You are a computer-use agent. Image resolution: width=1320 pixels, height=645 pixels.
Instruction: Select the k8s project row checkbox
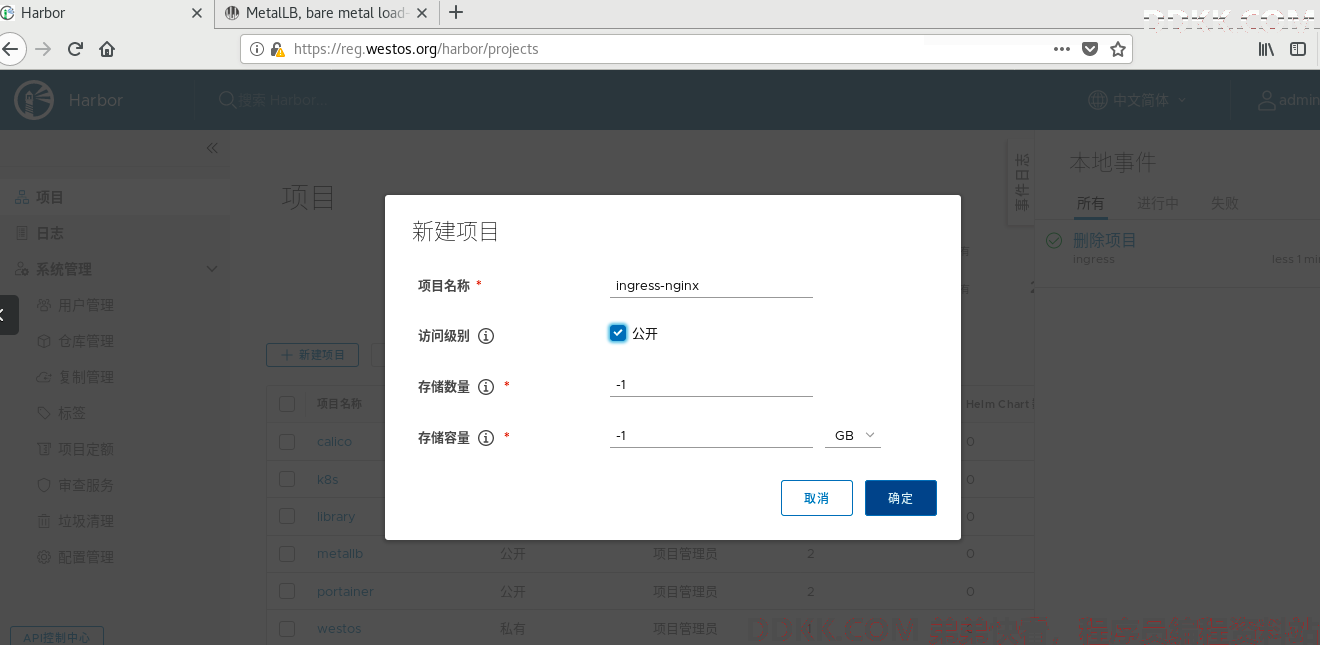tap(287, 479)
